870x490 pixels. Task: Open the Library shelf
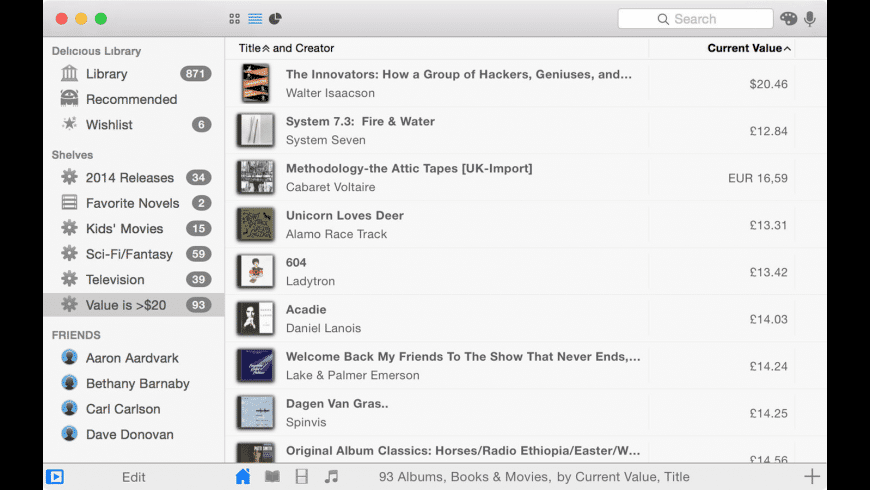pyautogui.click(x=134, y=74)
